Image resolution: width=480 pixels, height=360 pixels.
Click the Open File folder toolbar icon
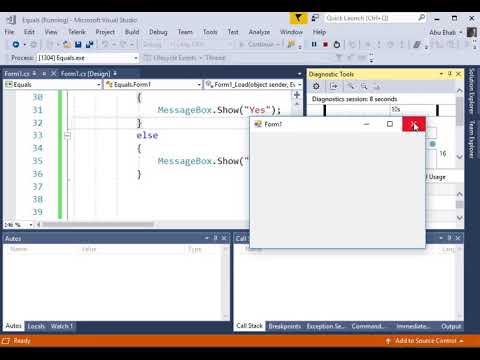click(x=67, y=44)
